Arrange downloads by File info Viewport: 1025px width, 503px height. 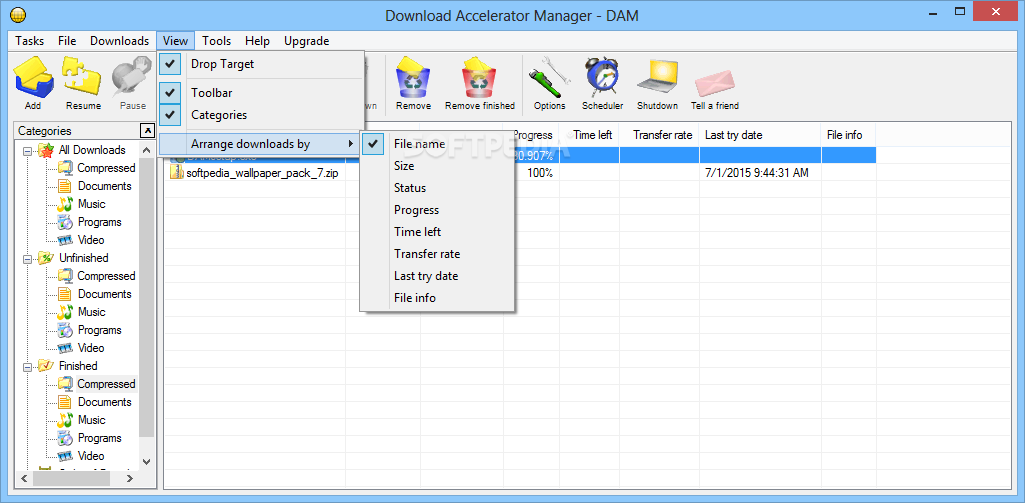[437, 298]
